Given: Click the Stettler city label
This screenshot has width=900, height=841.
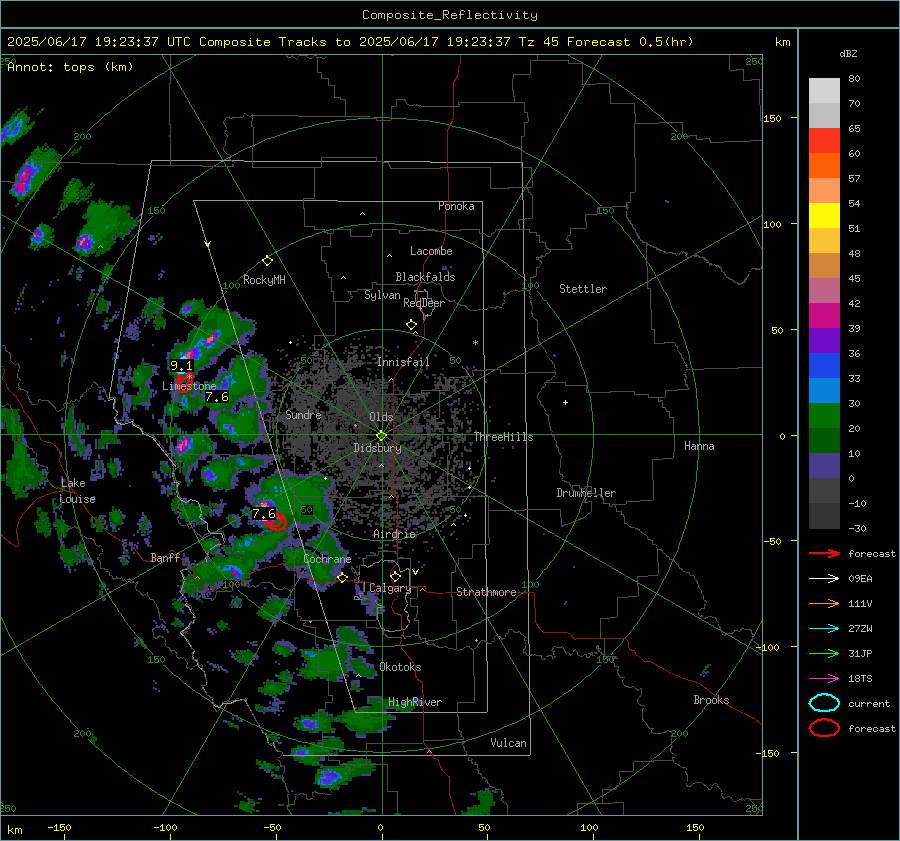Looking at the screenshot, I should [x=583, y=289].
